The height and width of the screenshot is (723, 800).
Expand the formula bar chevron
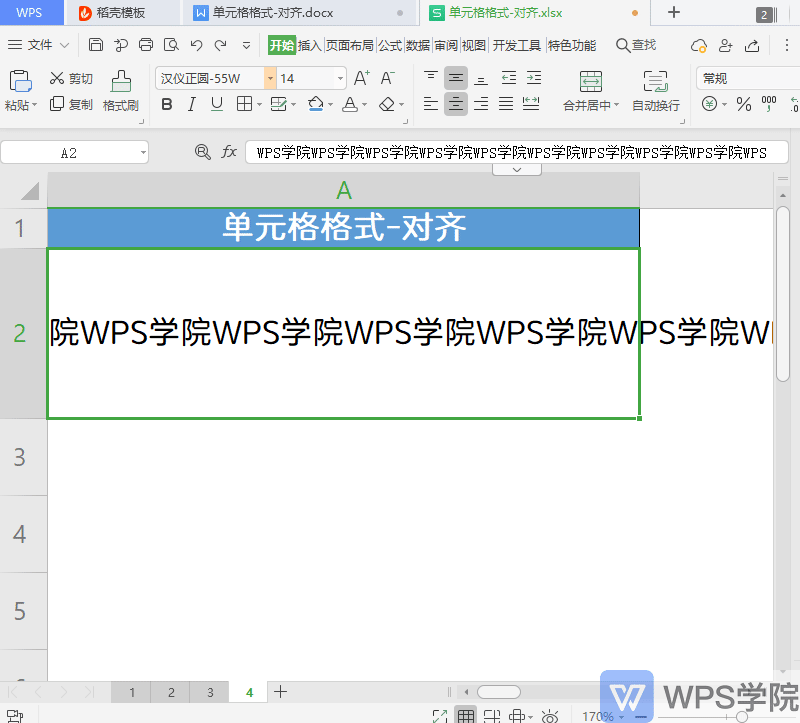[517, 169]
